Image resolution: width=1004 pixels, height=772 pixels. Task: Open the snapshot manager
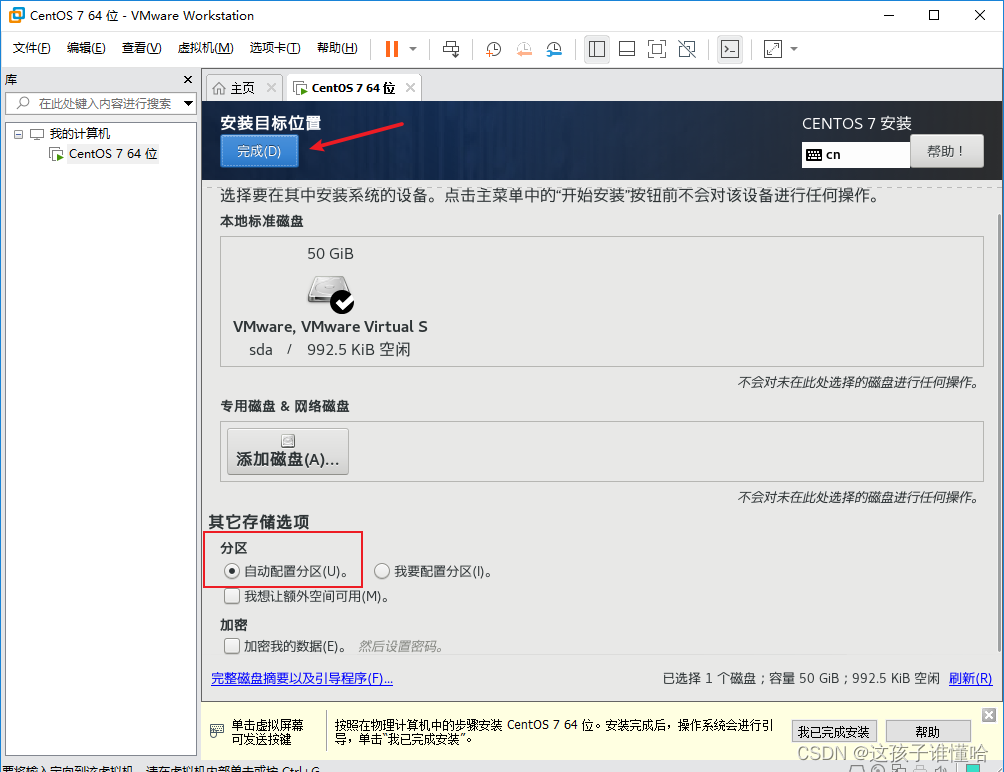[x=555, y=49]
